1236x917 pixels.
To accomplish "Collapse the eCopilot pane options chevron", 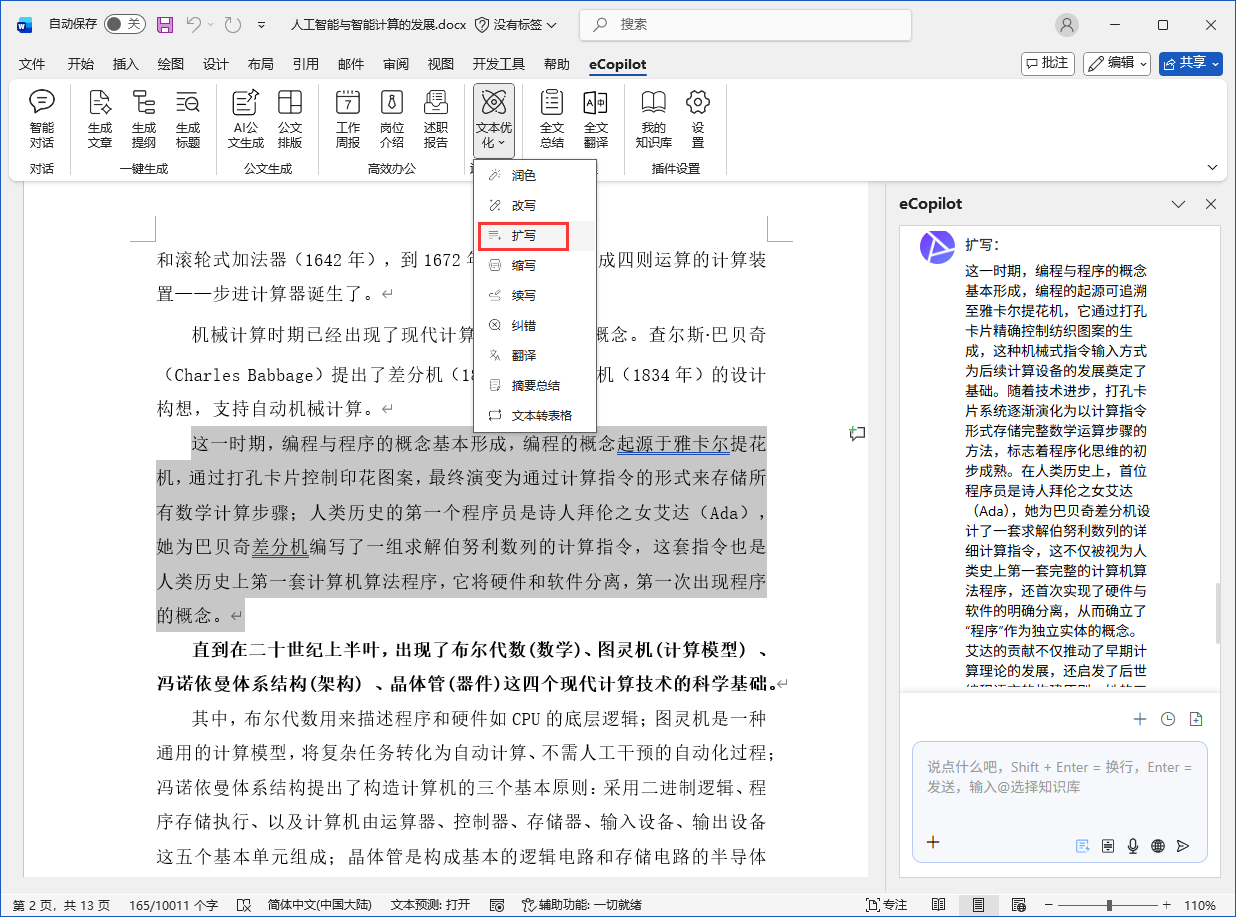I will [x=1178, y=204].
